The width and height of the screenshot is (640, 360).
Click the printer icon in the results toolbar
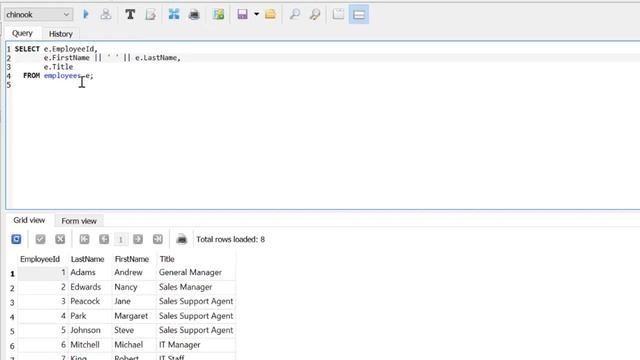coord(182,239)
